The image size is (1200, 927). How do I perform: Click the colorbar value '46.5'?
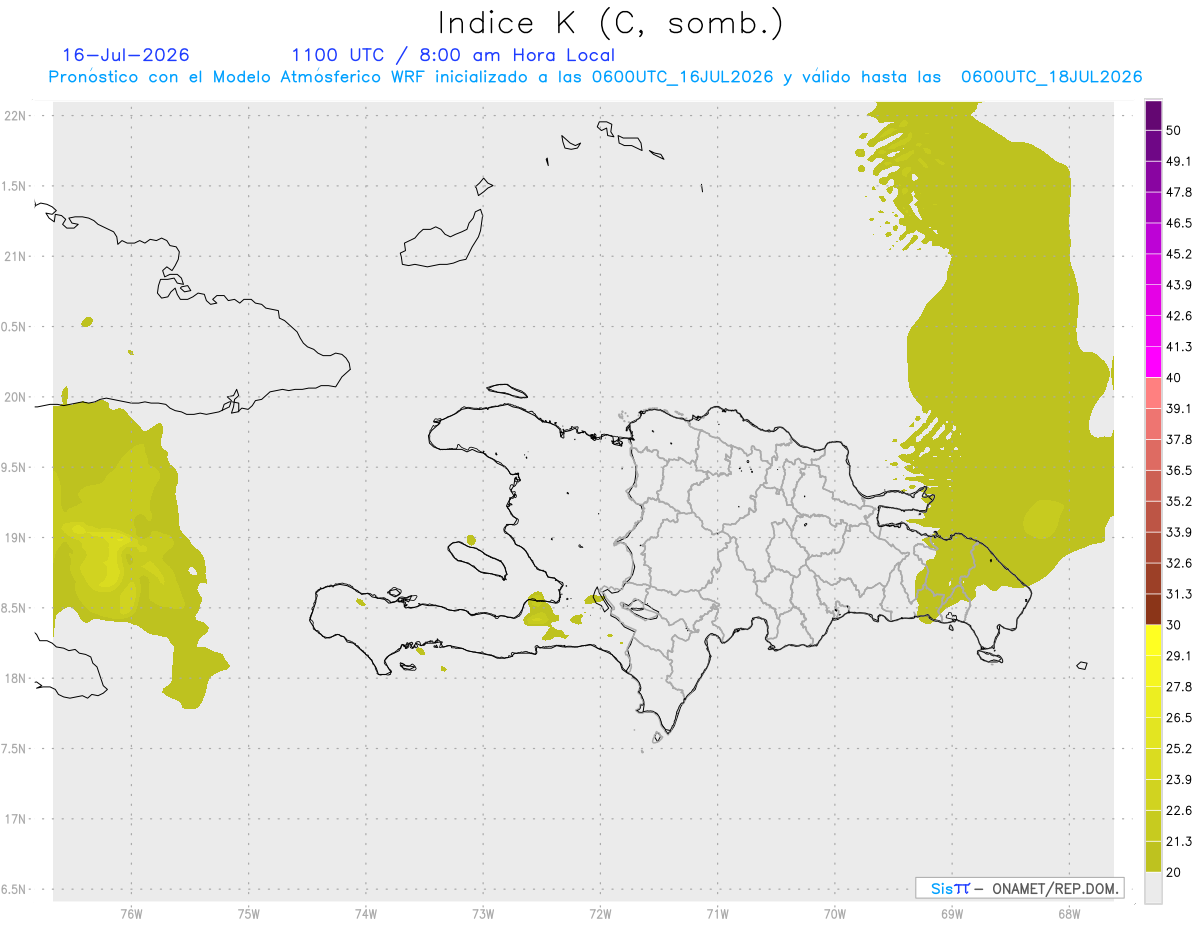click(1180, 223)
